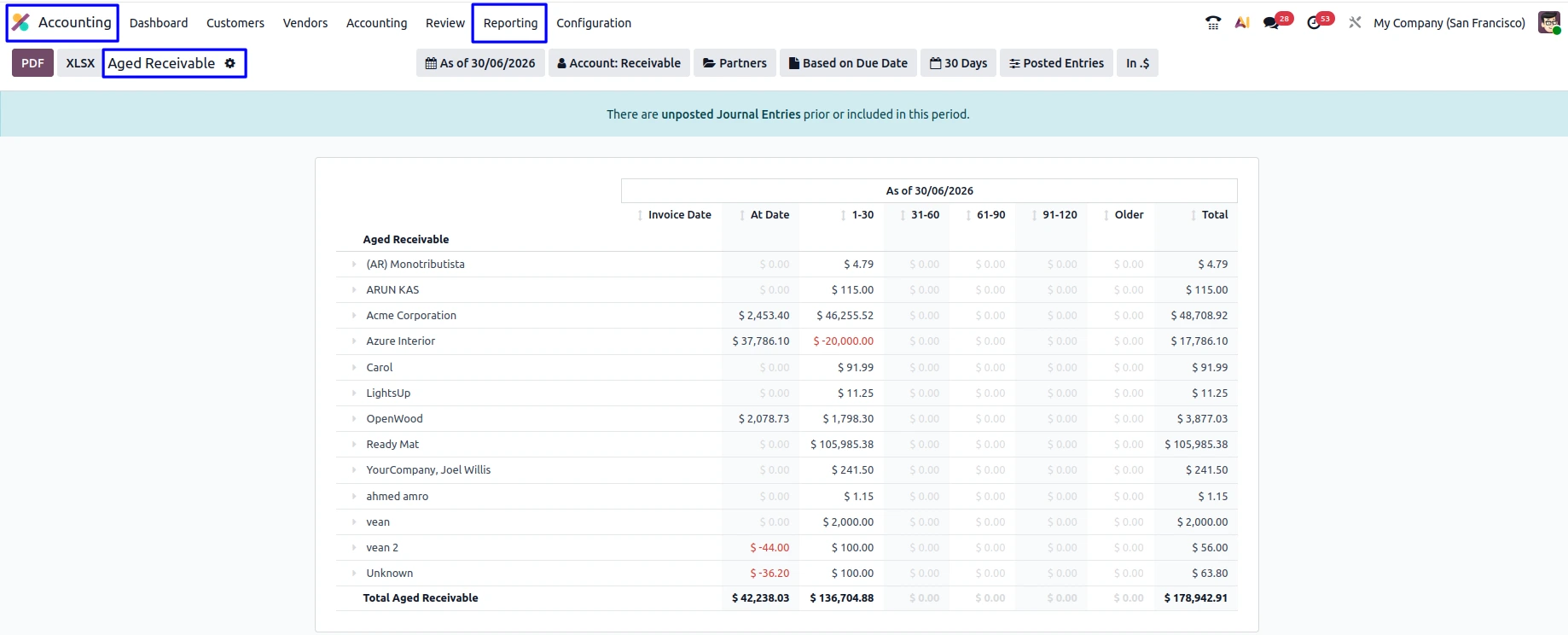Viewport: 1568px width, 635px height.
Task: Click sort handle on At Date column
Action: [x=742, y=215]
